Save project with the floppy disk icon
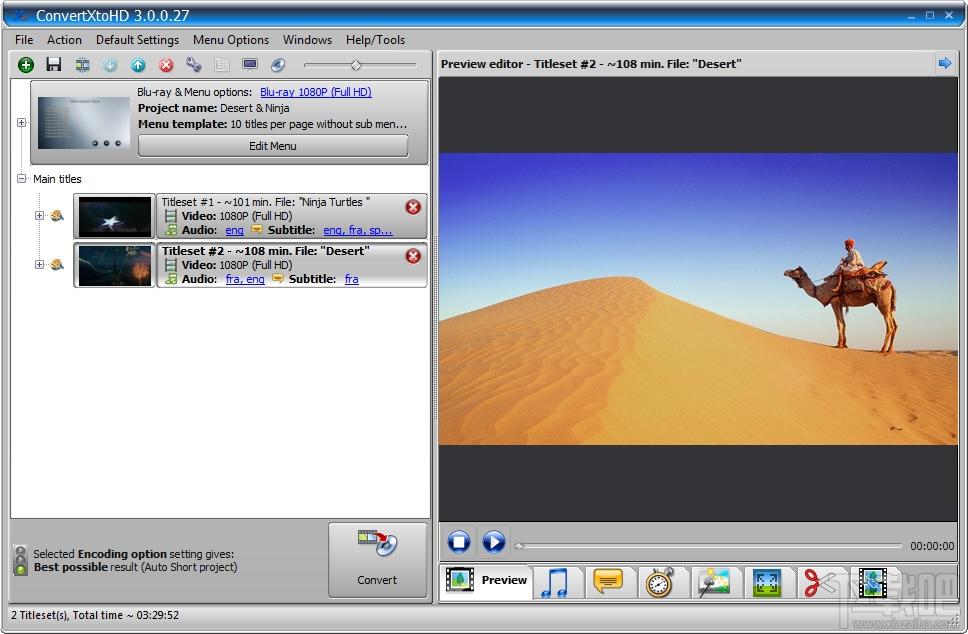The image size is (968, 634). pyautogui.click(x=54, y=65)
